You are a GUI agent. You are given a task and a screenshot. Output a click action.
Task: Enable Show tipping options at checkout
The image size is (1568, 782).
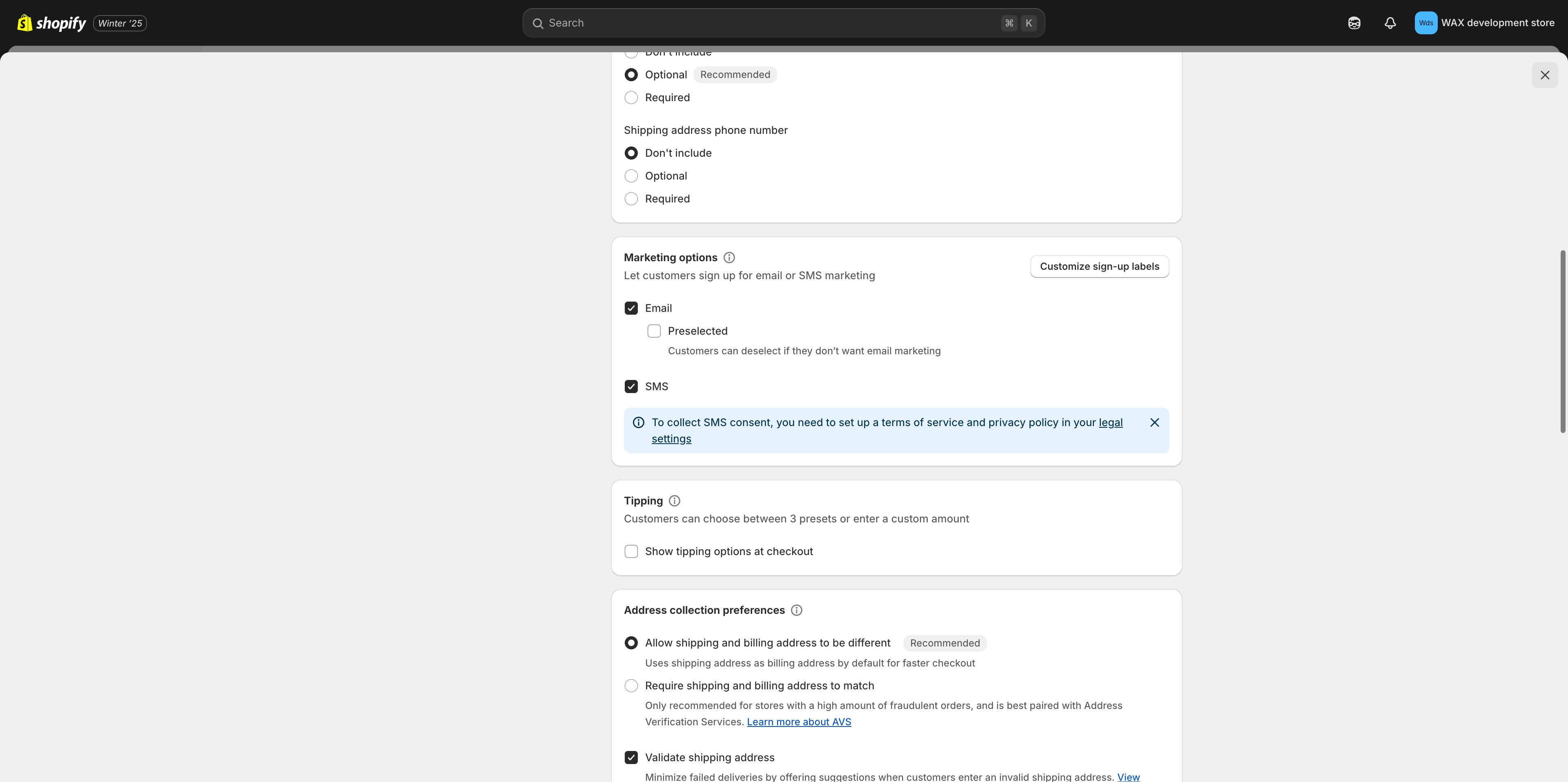click(x=631, y=551)
